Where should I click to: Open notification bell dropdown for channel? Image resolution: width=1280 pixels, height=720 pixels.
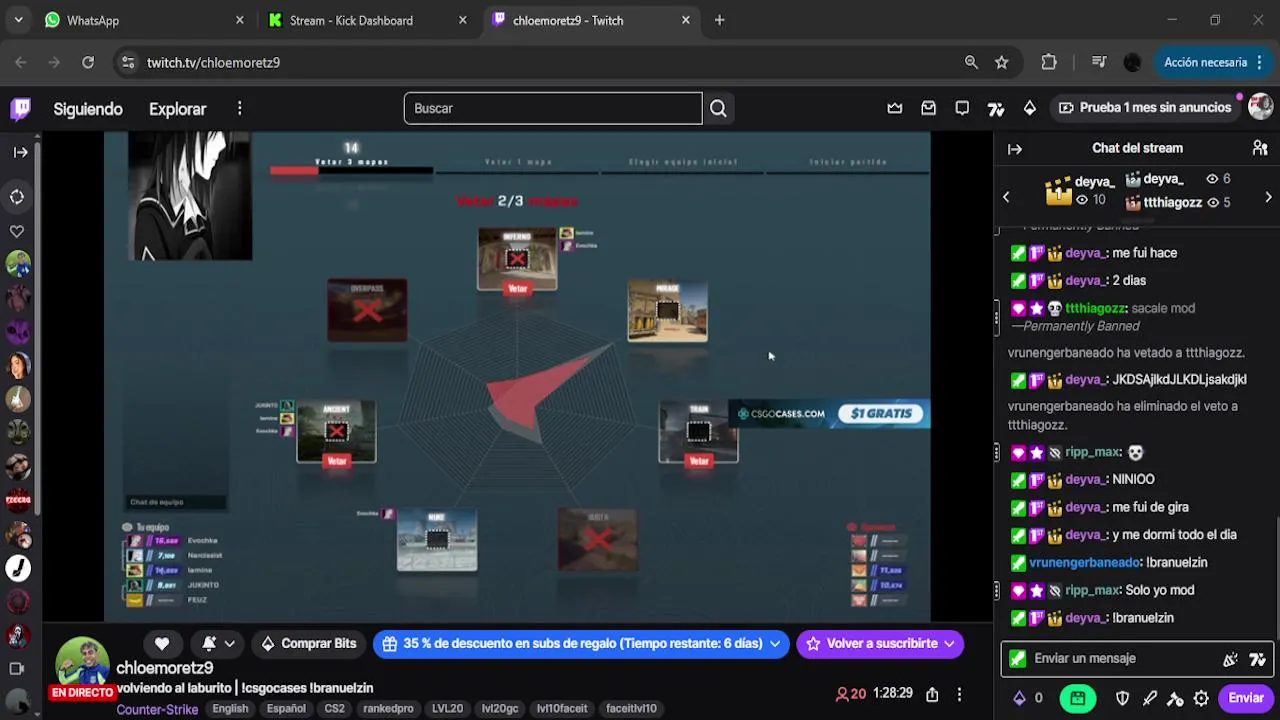coord(218,644)
